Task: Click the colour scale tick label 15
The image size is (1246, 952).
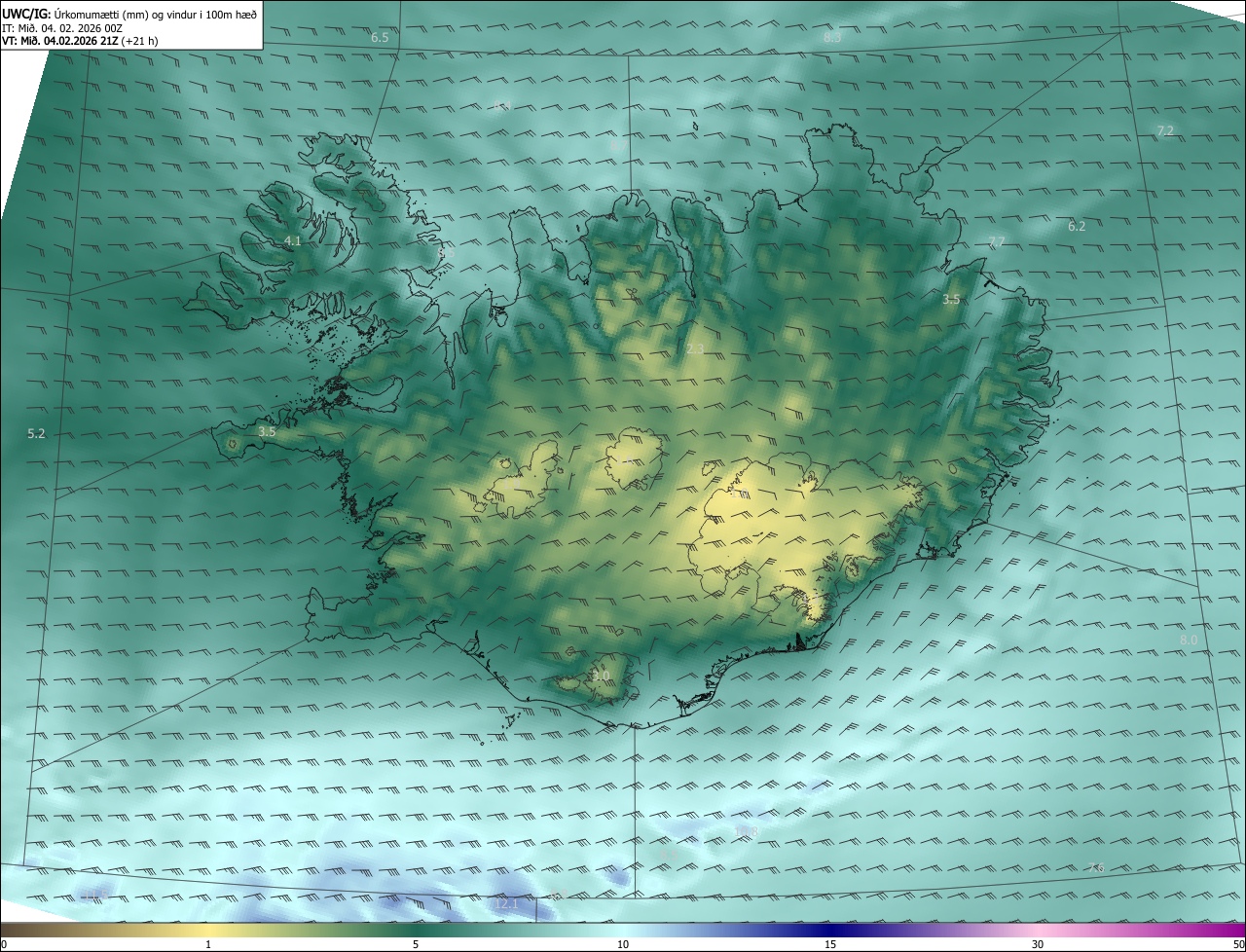Action: click(830, 944)
